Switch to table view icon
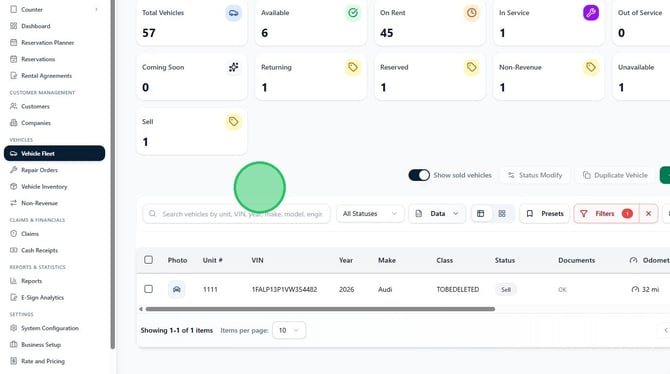Image resolution: width=670 pixels, height=374 pixels. click(481, 214)
